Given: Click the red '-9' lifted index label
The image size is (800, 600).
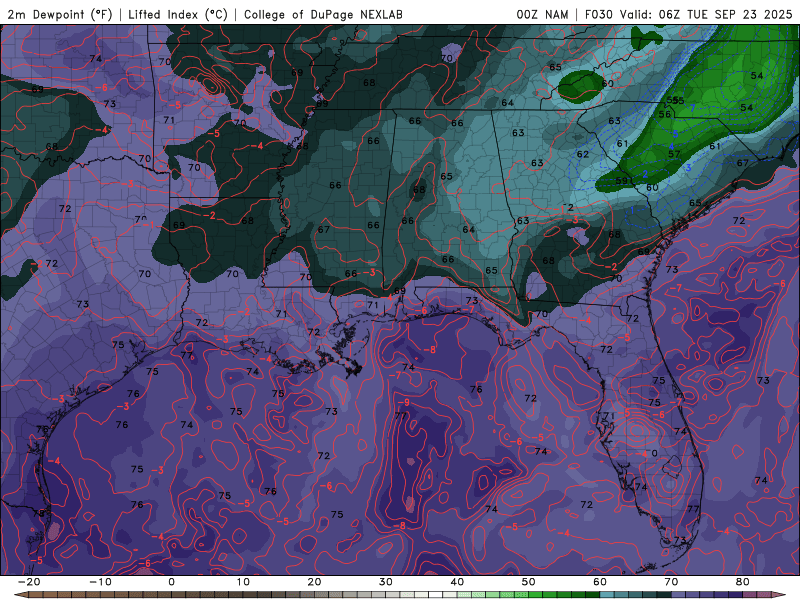Looking at the screenshot, I should [403, 403].
